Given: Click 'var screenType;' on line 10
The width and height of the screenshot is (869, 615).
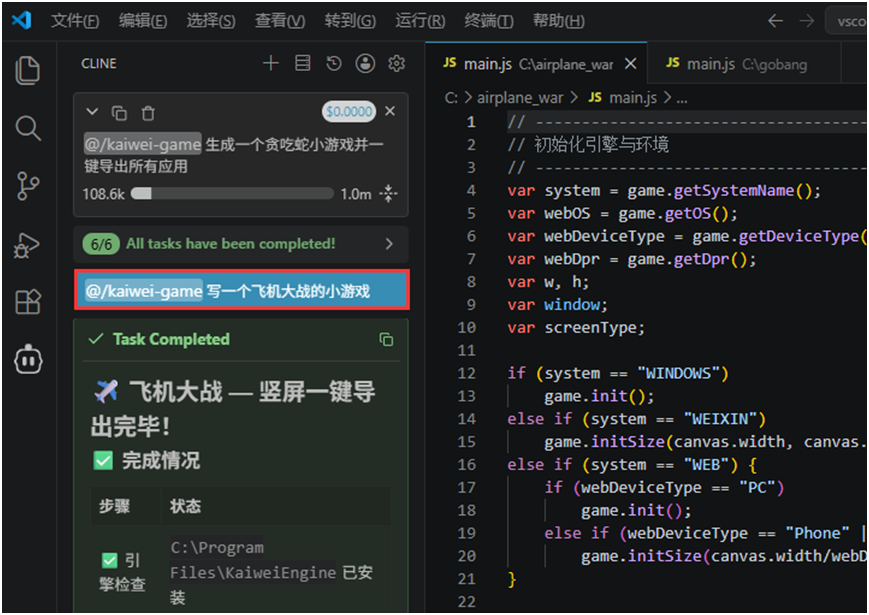Looking at the screenshot, I should pos(576,327).
